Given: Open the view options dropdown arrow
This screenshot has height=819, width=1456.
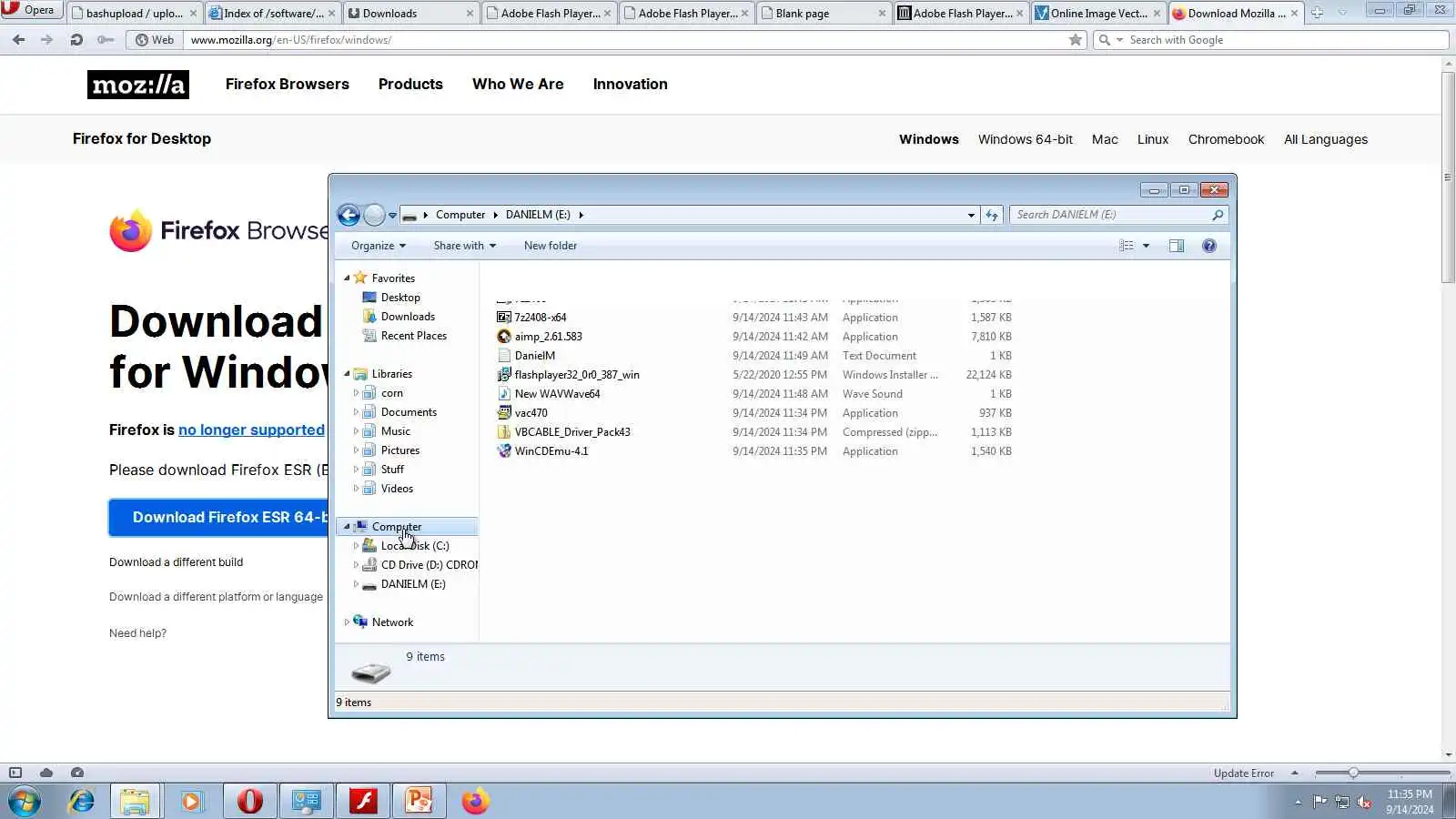Looking at the screenshot, I should click(1146, 246).
